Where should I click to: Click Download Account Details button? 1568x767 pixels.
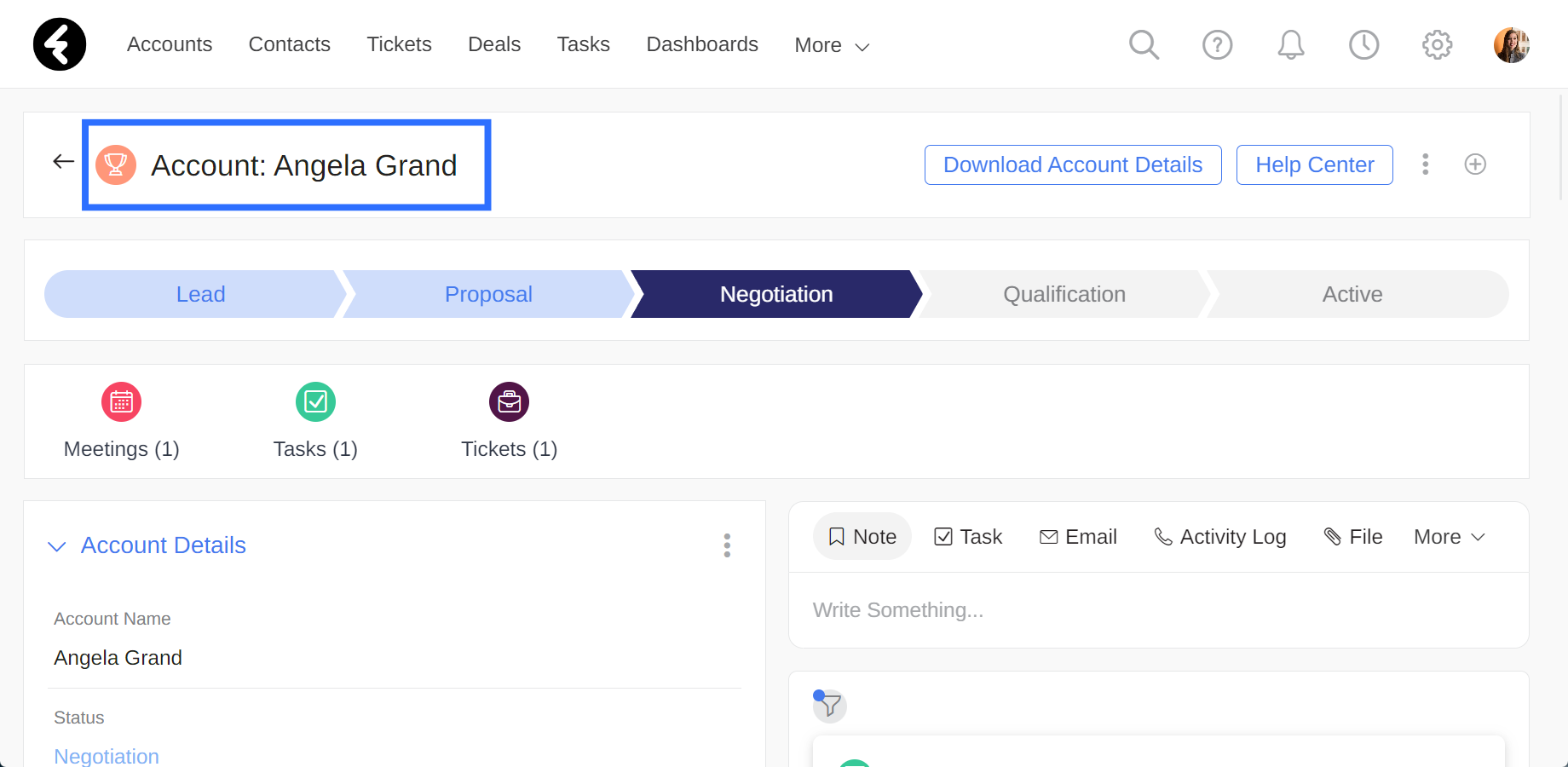pyautogui.click(x=1073, y=164)
